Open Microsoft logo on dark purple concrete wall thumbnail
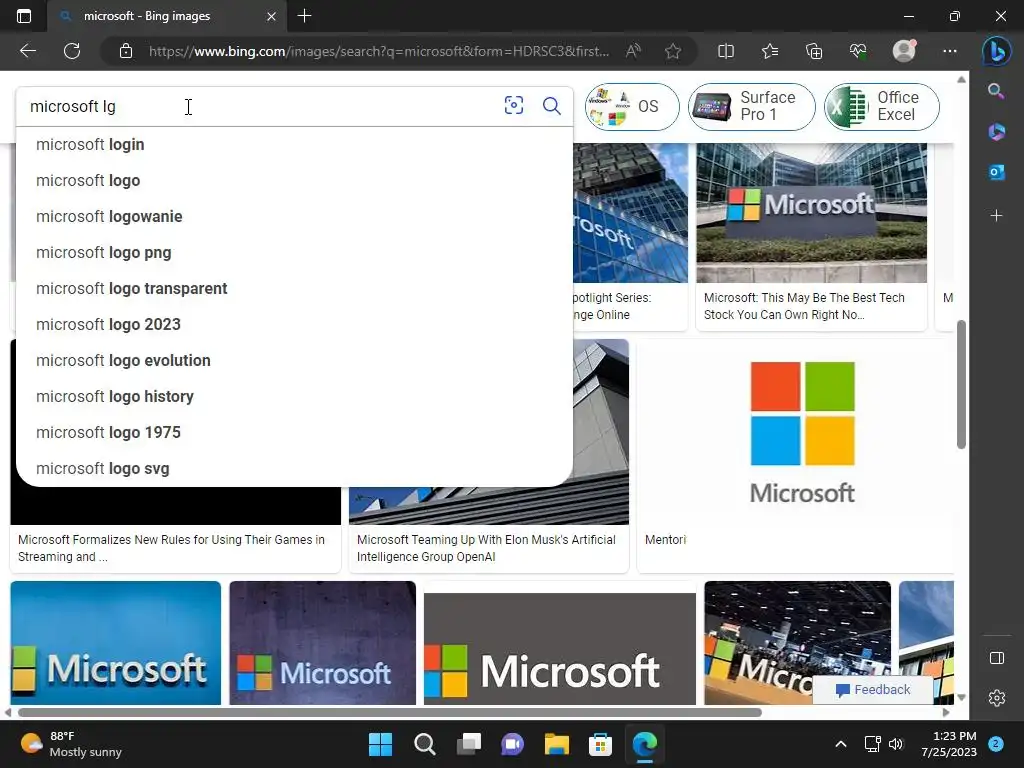The image size is (1024, 768). tap(323, 643)
